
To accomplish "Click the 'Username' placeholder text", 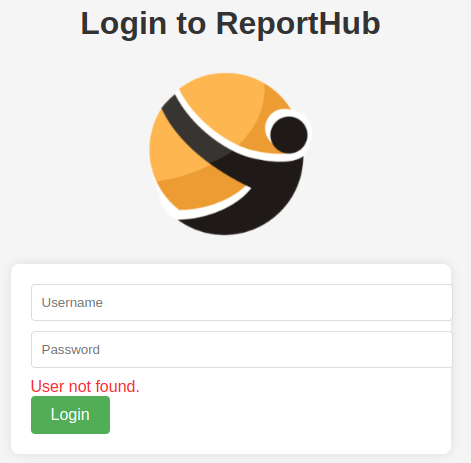I will (72, 303).
